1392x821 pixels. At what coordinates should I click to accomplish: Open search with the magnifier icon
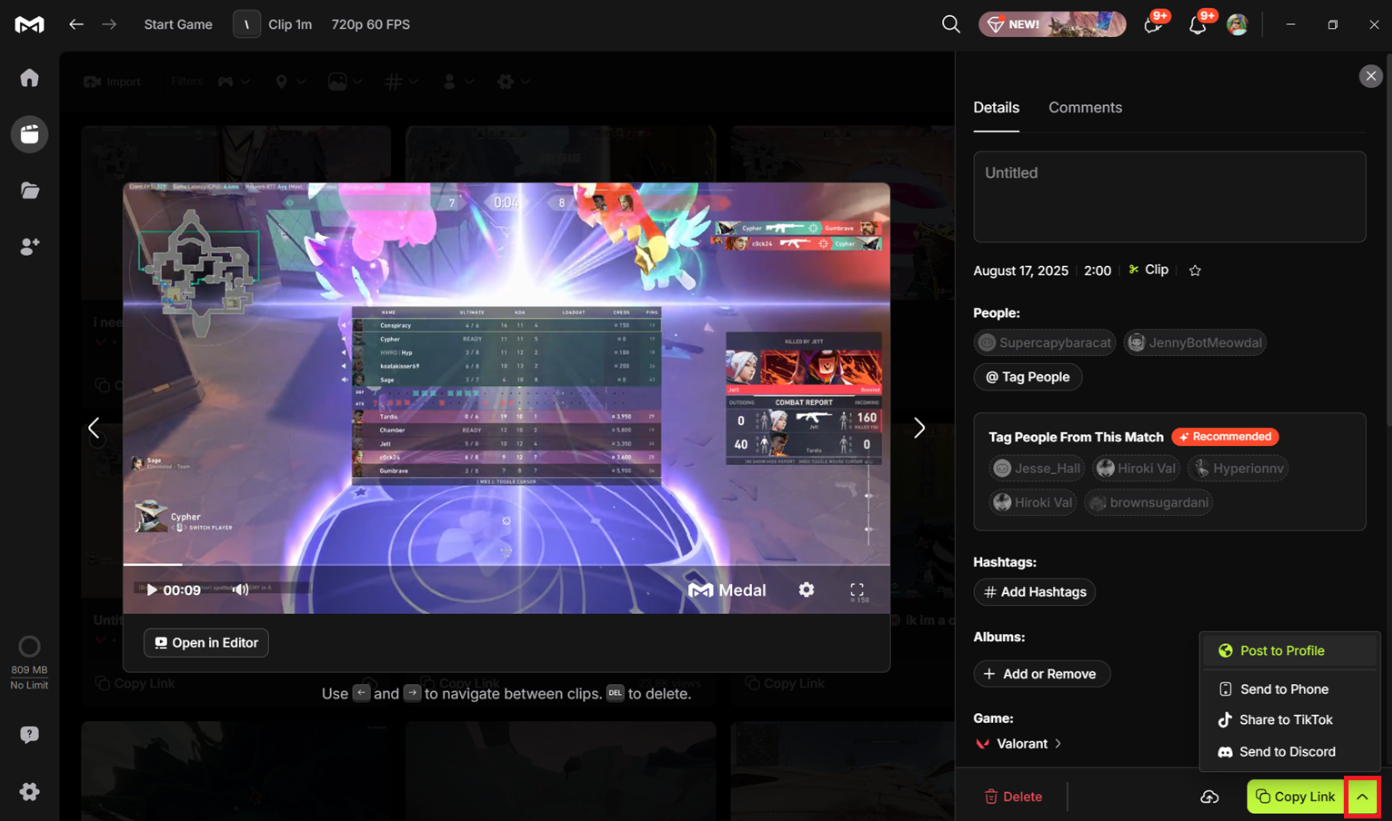coord(951,24)
